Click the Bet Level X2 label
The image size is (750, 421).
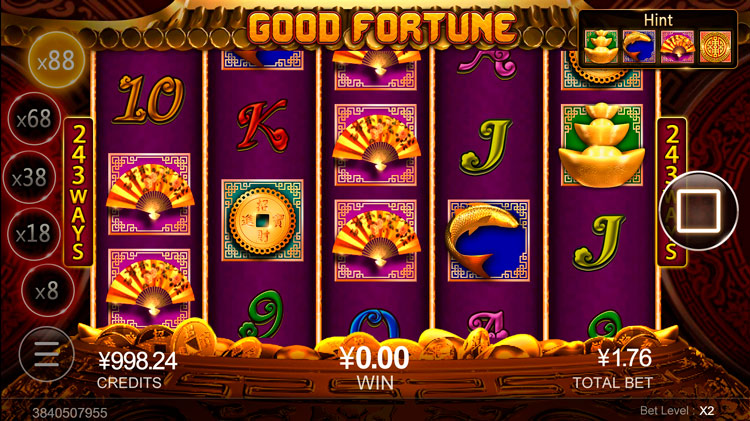[x=677, y=410]
